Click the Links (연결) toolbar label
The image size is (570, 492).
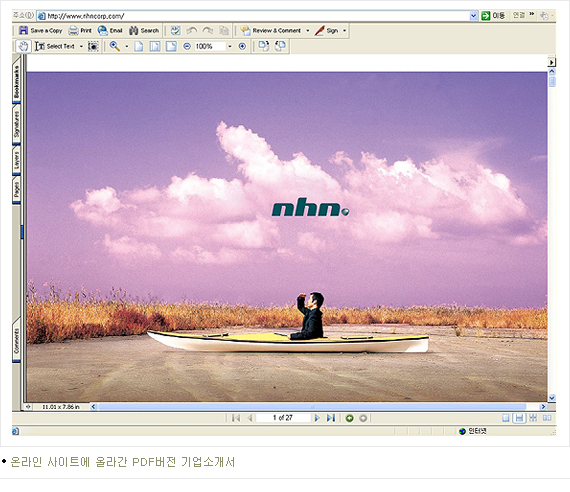tap(519, 15)
